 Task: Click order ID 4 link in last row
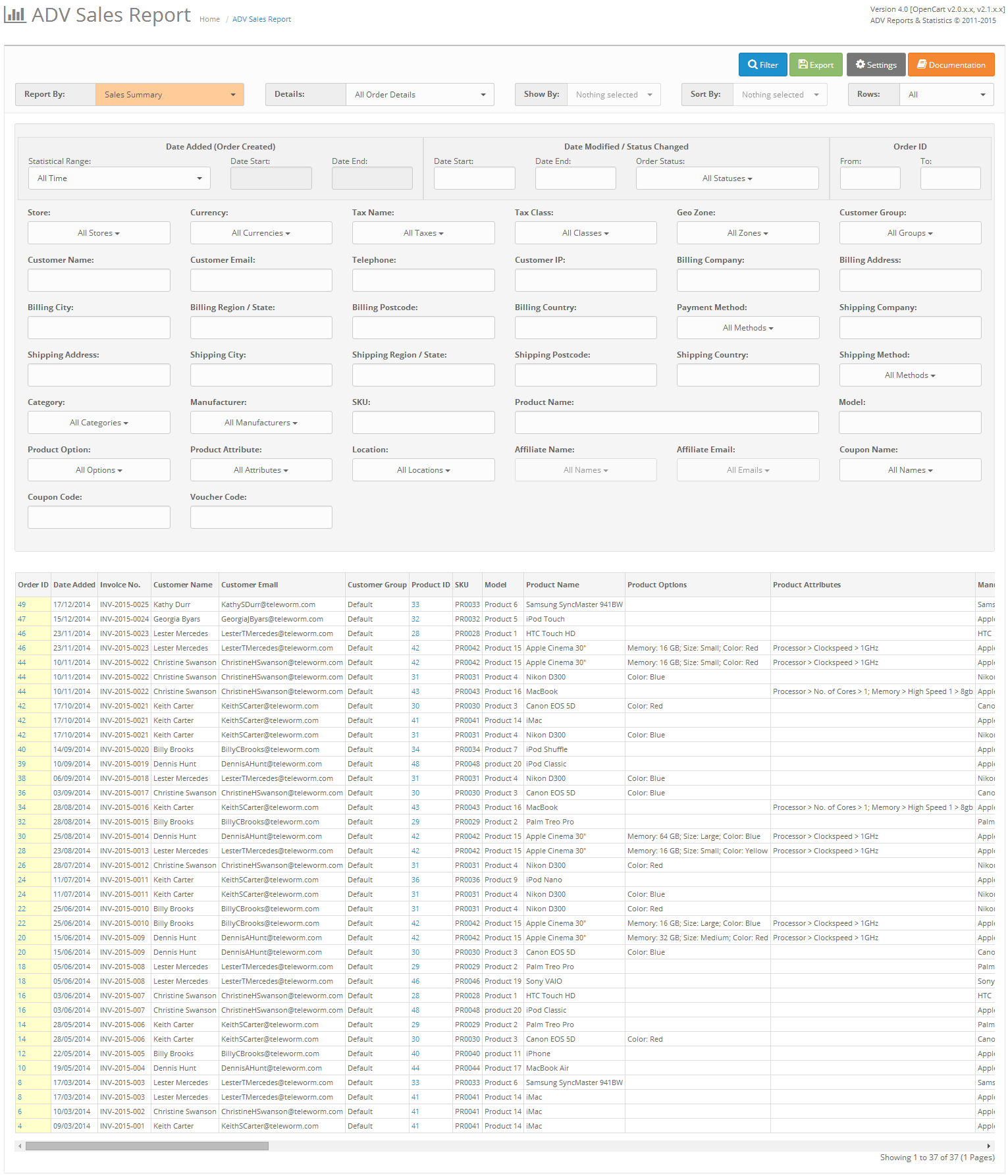(x=20, y=1126)
